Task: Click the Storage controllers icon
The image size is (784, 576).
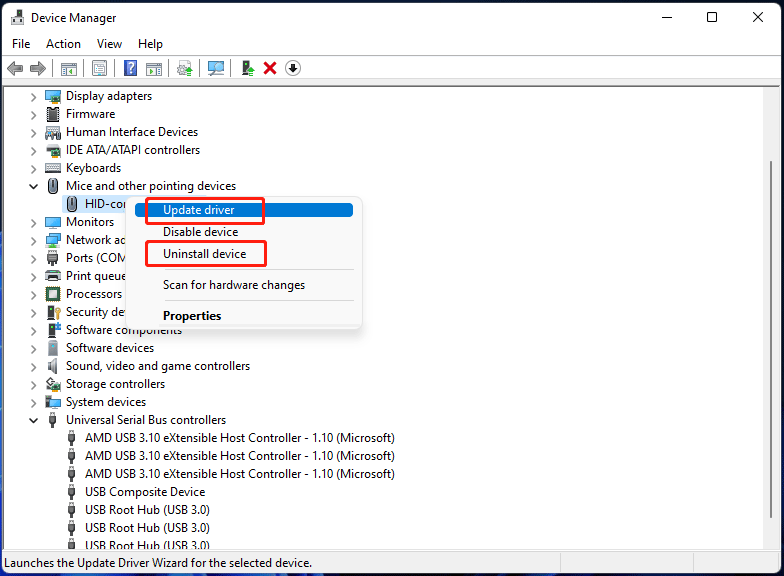Action: pos(53,384)
